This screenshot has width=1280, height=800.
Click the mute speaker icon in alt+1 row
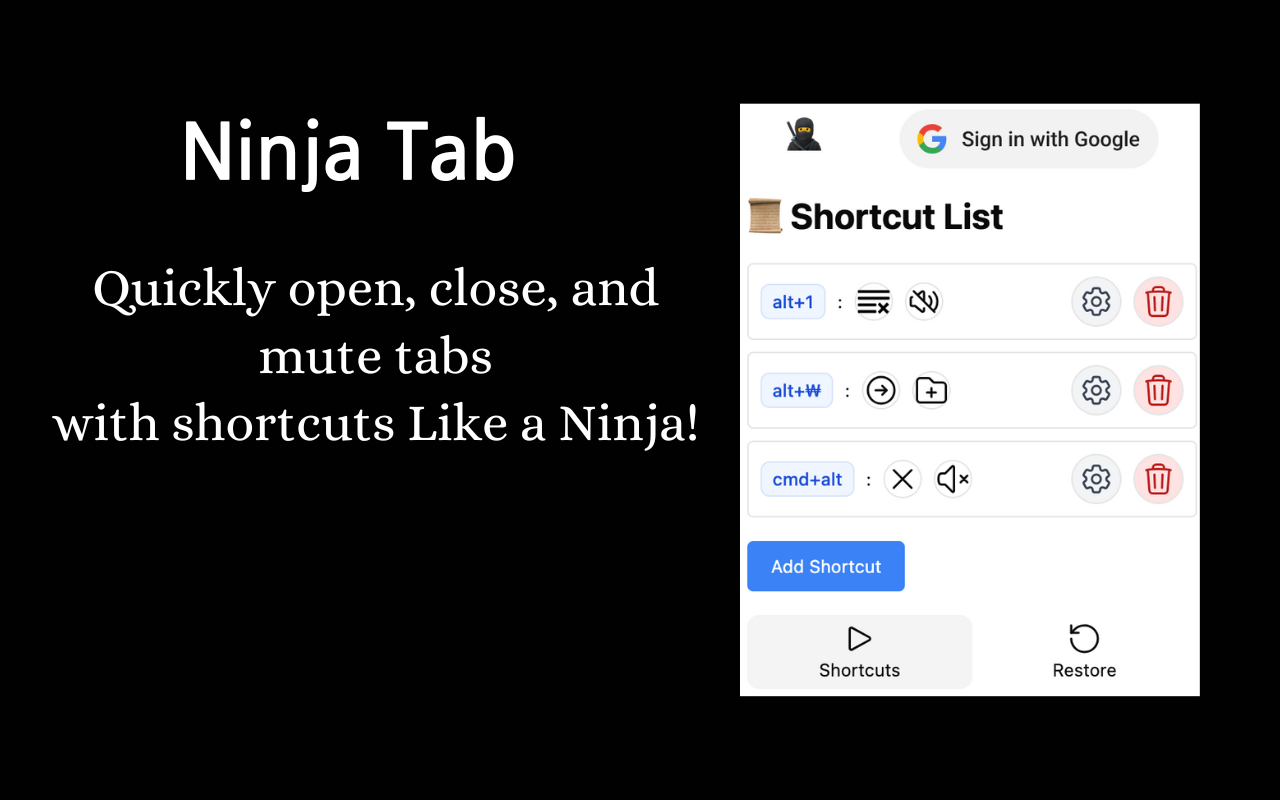(x=924, y=302)
